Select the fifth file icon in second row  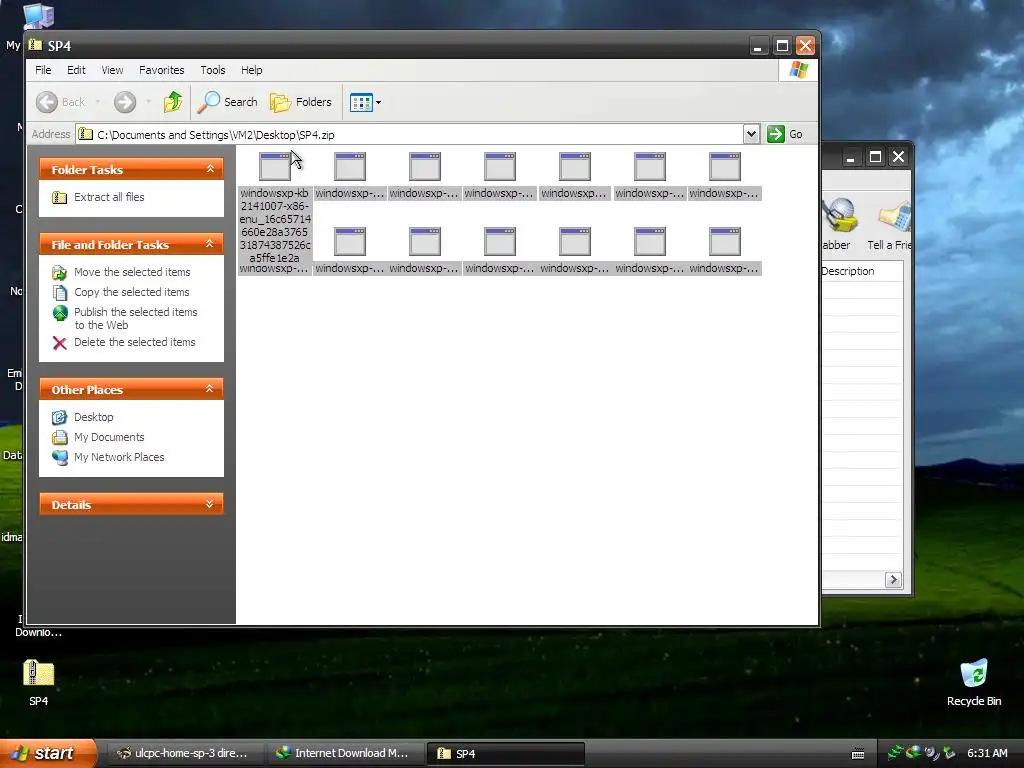[x=575, y=242]
